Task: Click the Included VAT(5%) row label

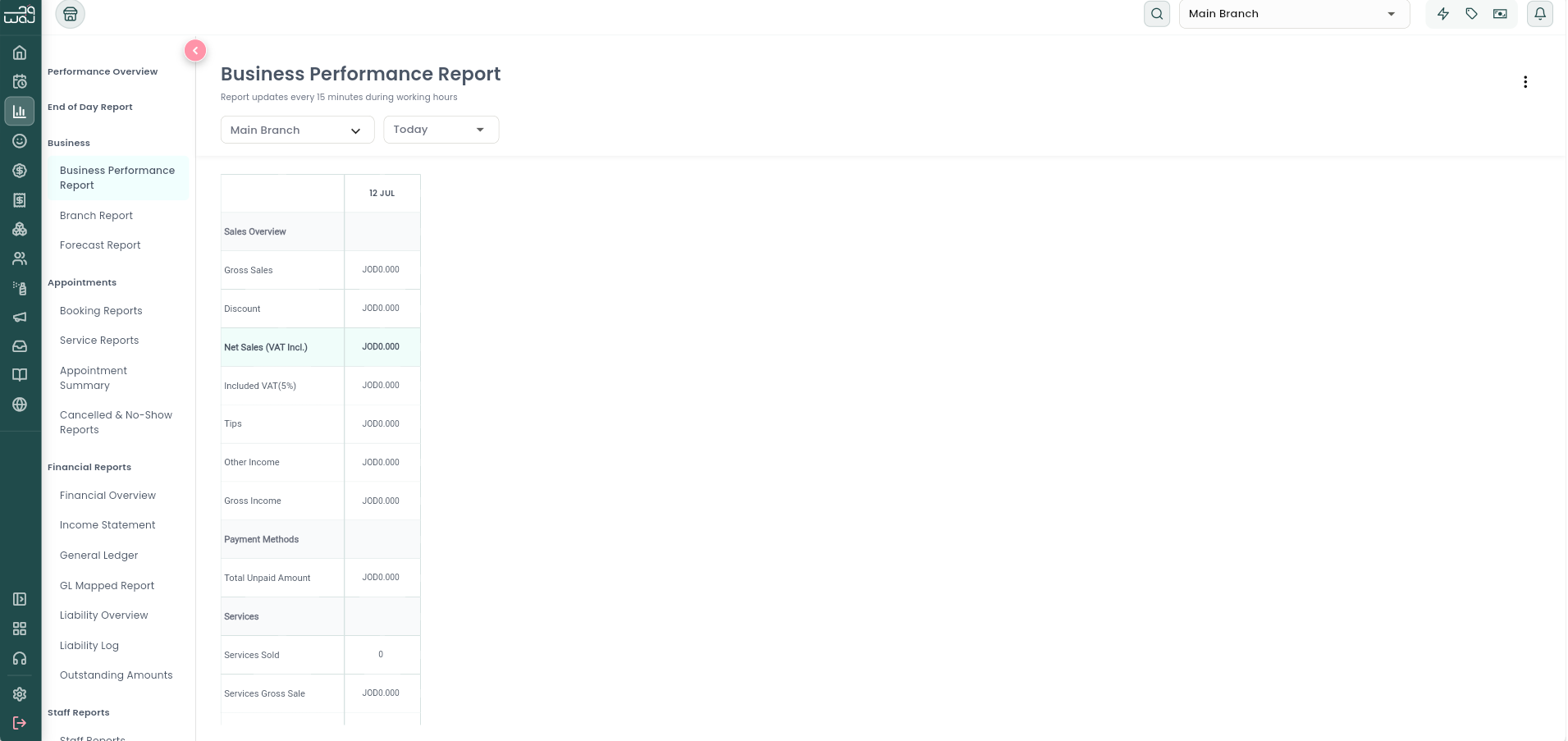Action: 260,386
